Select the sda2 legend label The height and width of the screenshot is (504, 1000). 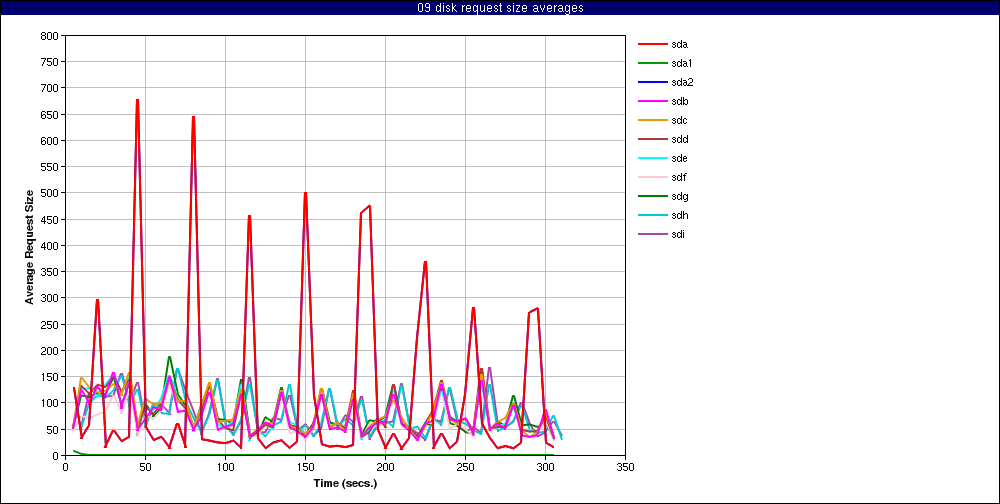682,82
